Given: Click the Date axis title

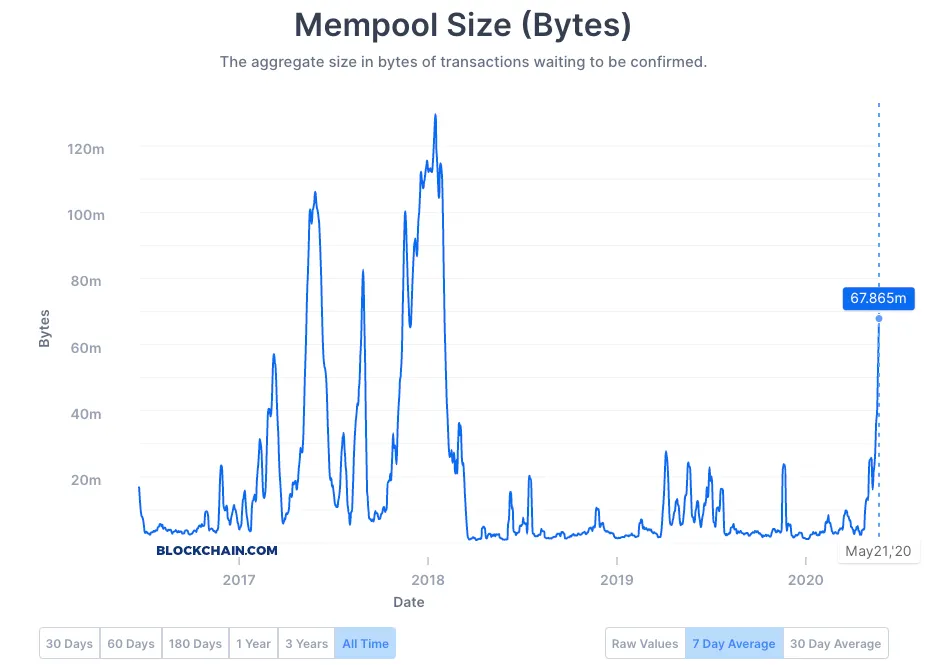Looking at the screenshot, I should 408,602.
